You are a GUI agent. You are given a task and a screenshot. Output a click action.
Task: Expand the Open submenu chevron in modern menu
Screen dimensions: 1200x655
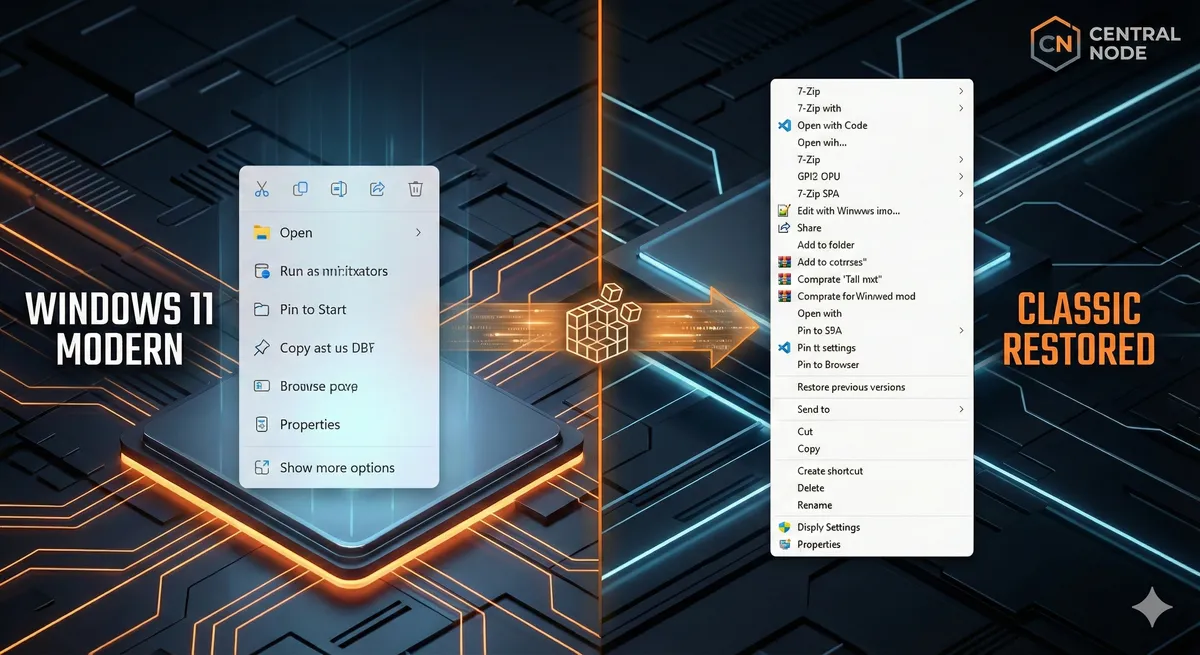pos(418,233)
